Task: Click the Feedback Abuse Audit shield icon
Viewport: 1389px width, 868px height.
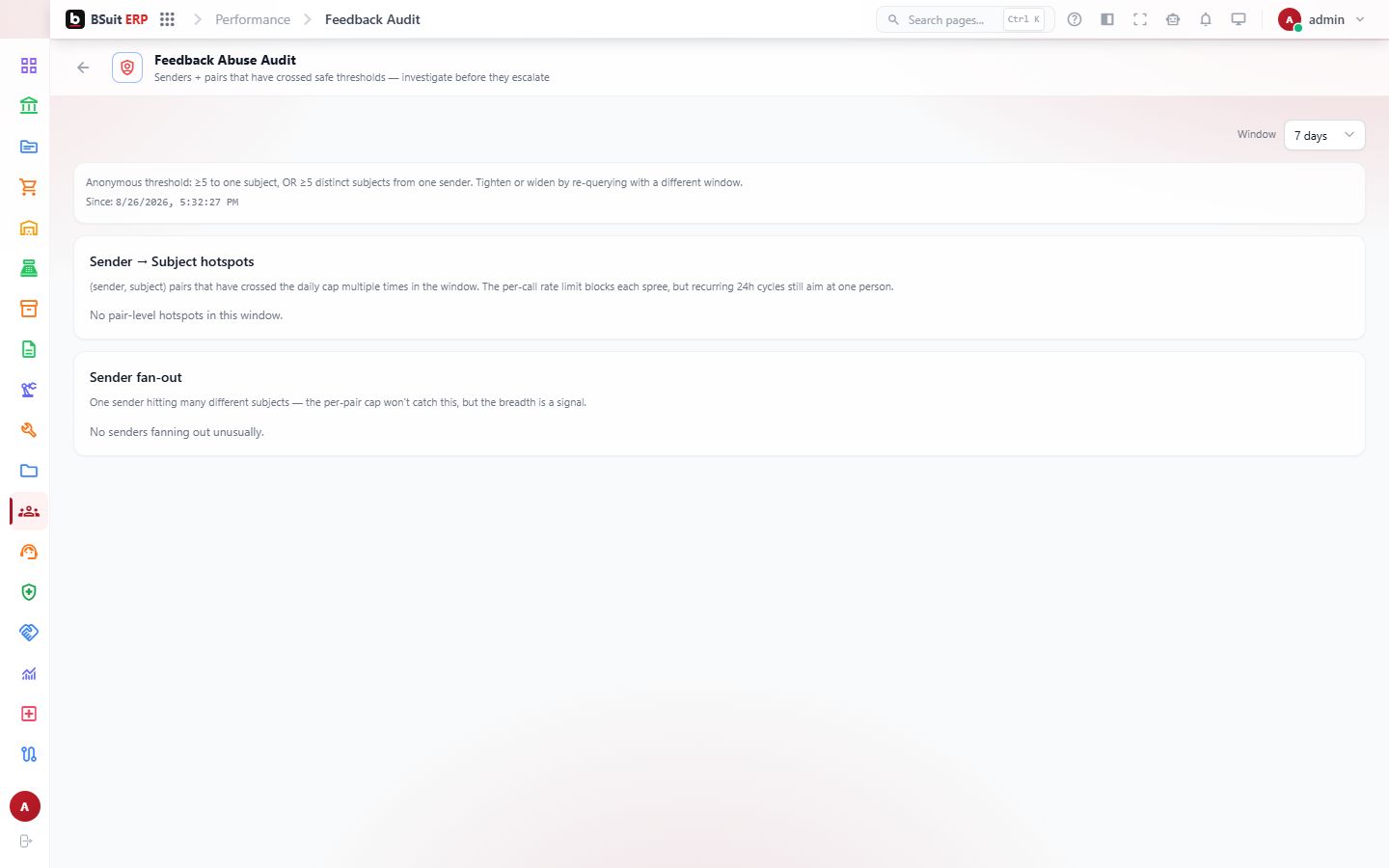Action: pyautogui.click(x=127, y=68)
